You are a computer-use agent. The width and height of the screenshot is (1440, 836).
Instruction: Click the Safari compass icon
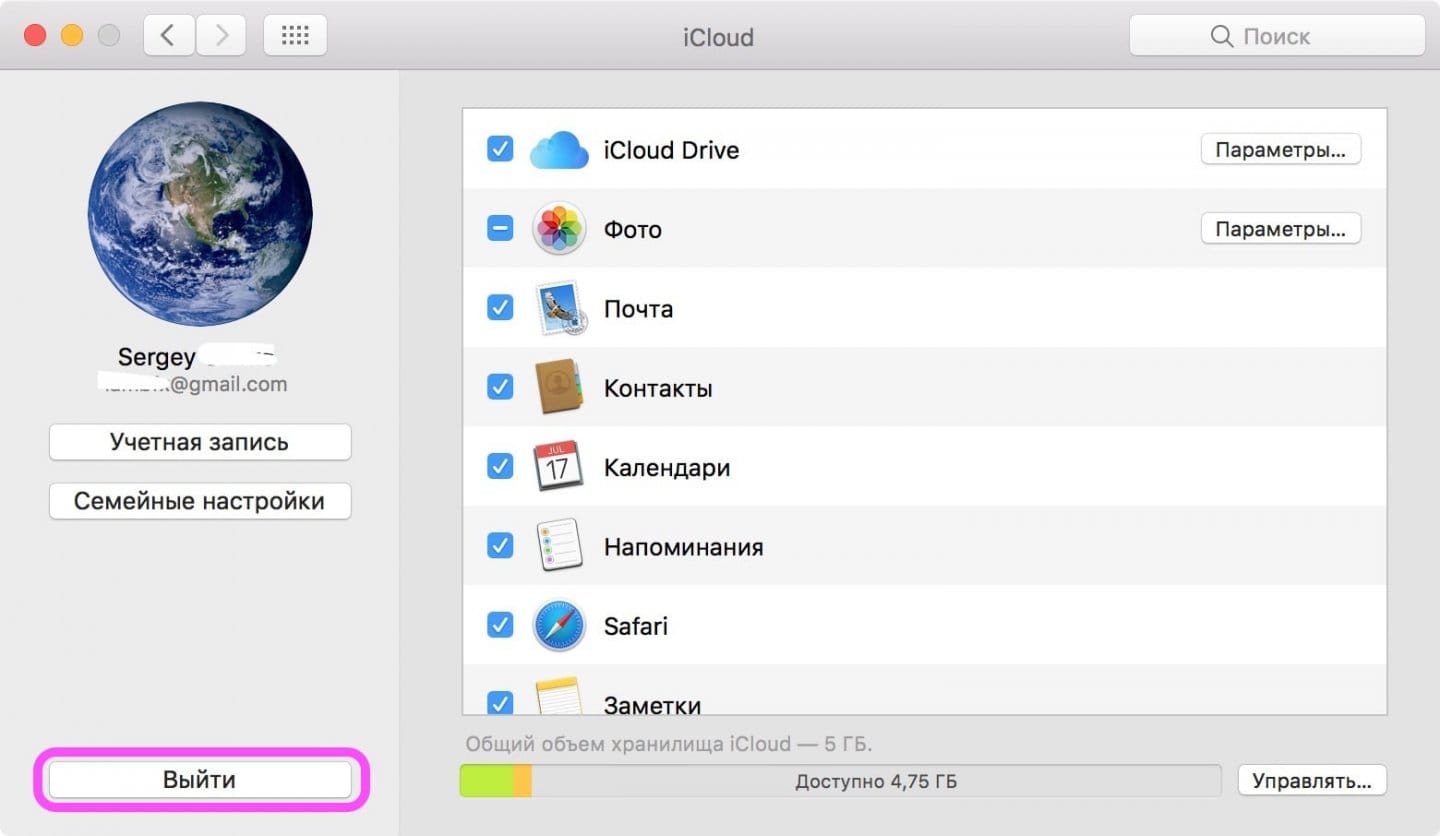tap(558, 625)
